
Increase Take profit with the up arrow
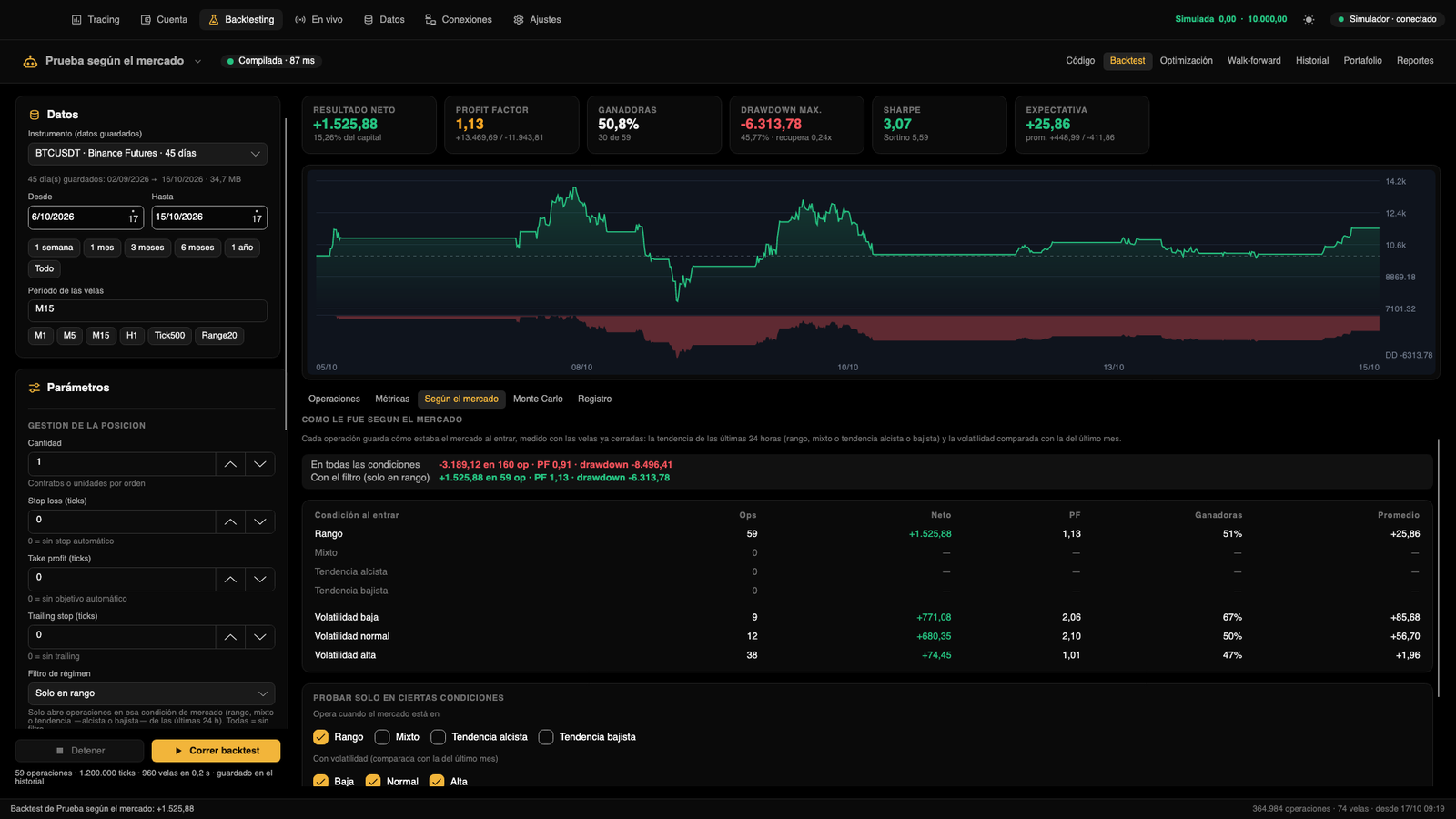(x=230, y=579)
